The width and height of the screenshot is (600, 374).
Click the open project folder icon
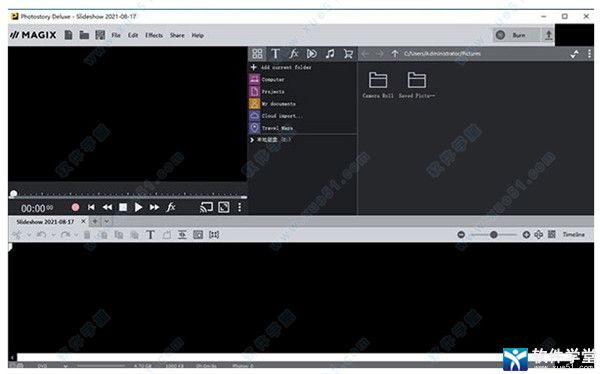(84, 35)
